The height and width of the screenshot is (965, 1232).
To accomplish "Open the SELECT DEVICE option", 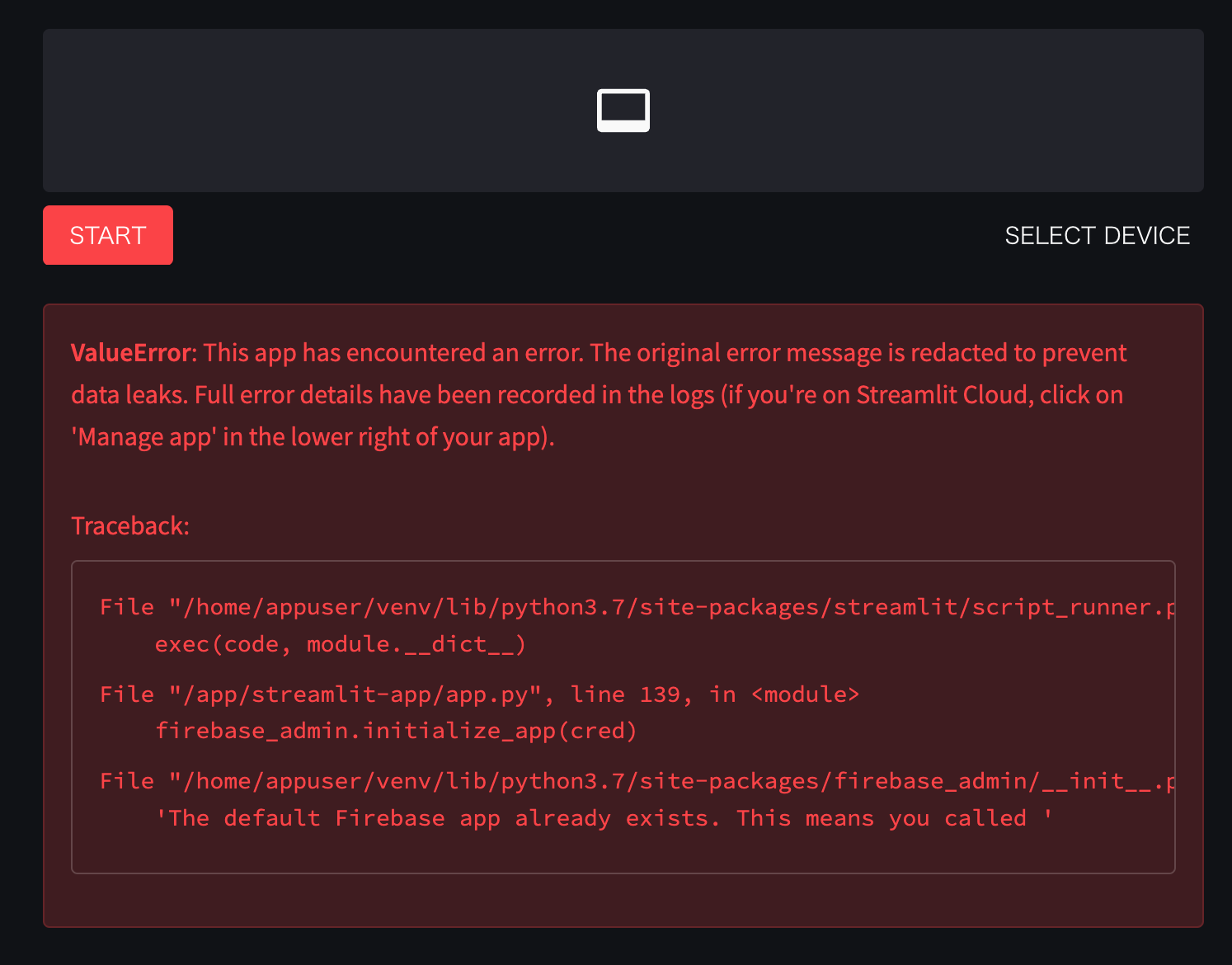I will [x=1097, y=235].
